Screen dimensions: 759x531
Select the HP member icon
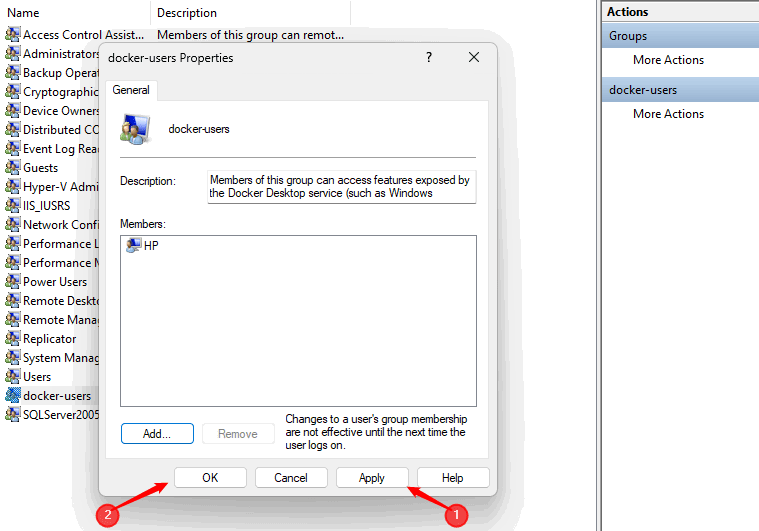pos(133,246)
